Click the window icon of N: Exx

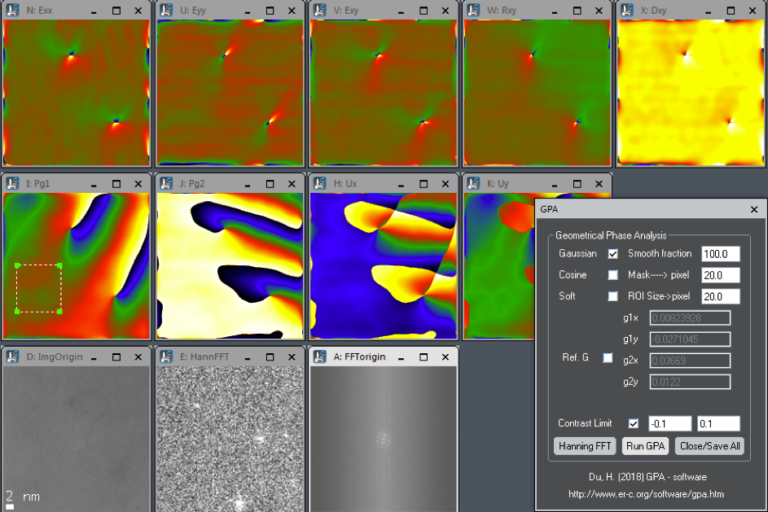point(12,10)
